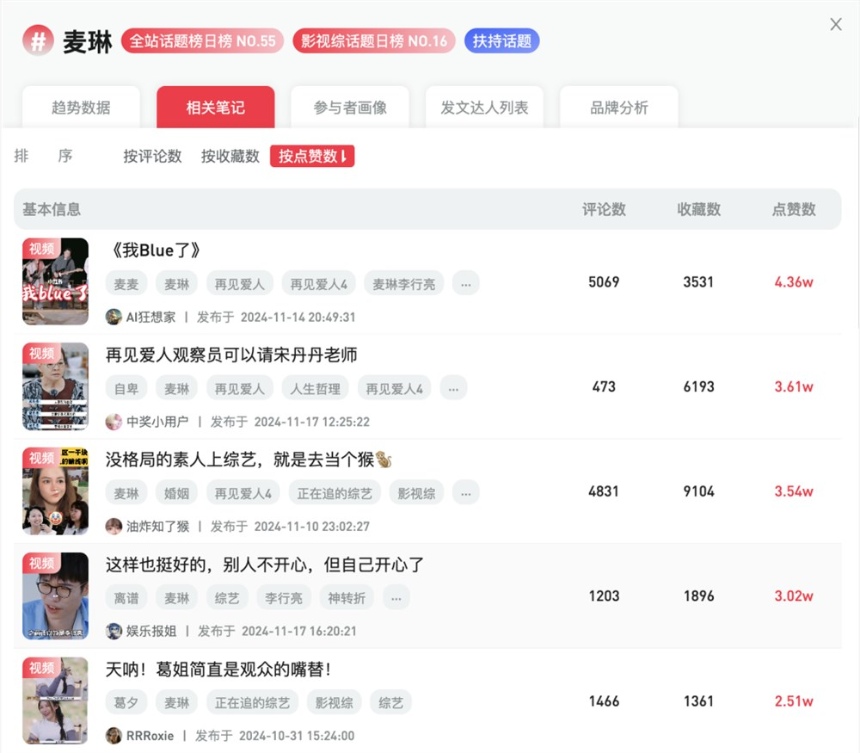Viewport: 860px width, 753px height.
Task: Click 中奖小用户's avatar icon
Action: point(115,422)
